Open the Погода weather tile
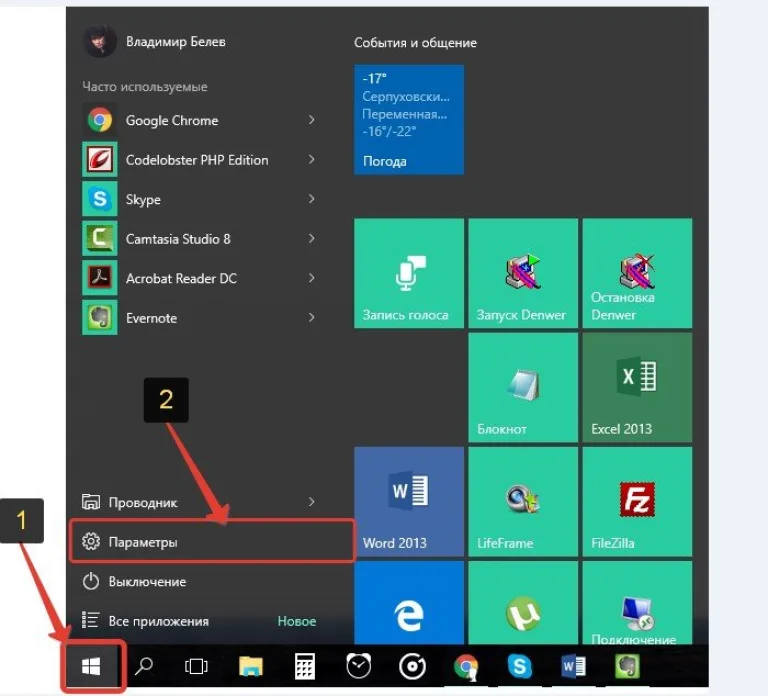This screenshot has width=768, height=696. tap(408, 120)
